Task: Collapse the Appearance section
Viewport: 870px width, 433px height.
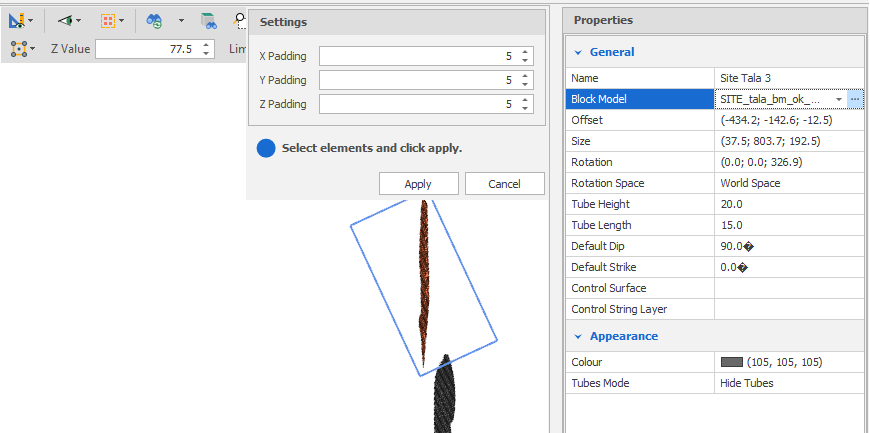Action: (577, 336)
